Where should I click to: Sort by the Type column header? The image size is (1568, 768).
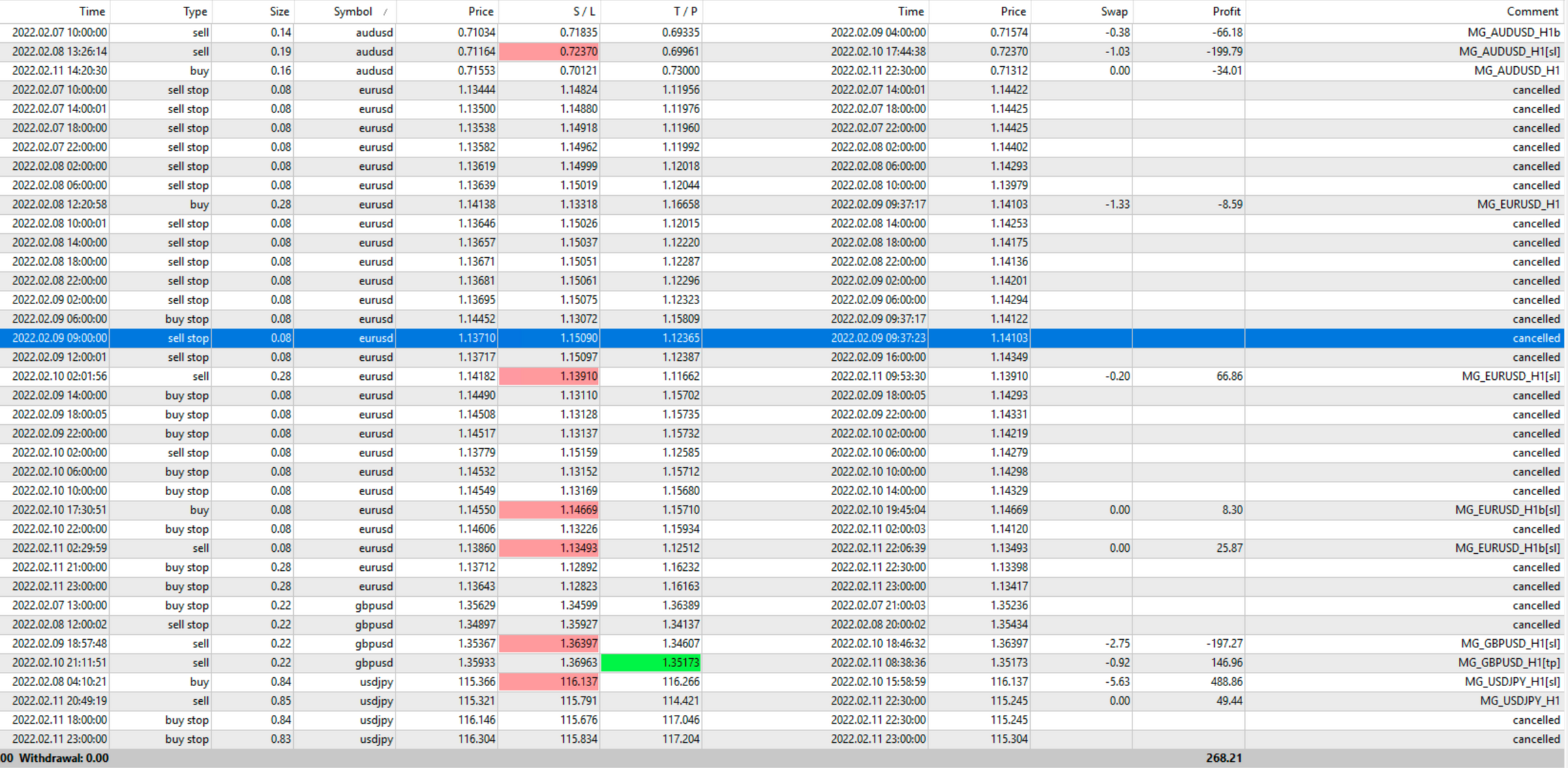click(194, 12)
